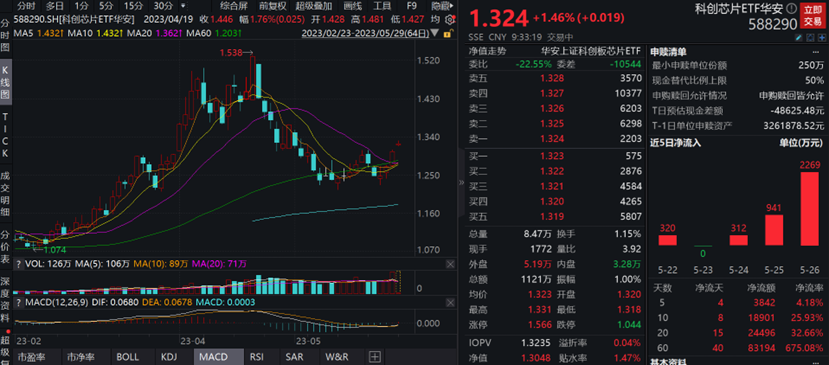Switch to 分时 period tab

pyautogui.click(x=26, y=6)
